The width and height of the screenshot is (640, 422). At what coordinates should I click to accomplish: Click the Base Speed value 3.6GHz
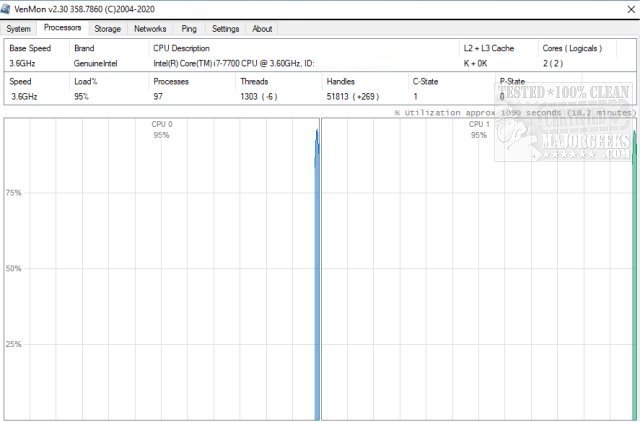tap(22, 63)
